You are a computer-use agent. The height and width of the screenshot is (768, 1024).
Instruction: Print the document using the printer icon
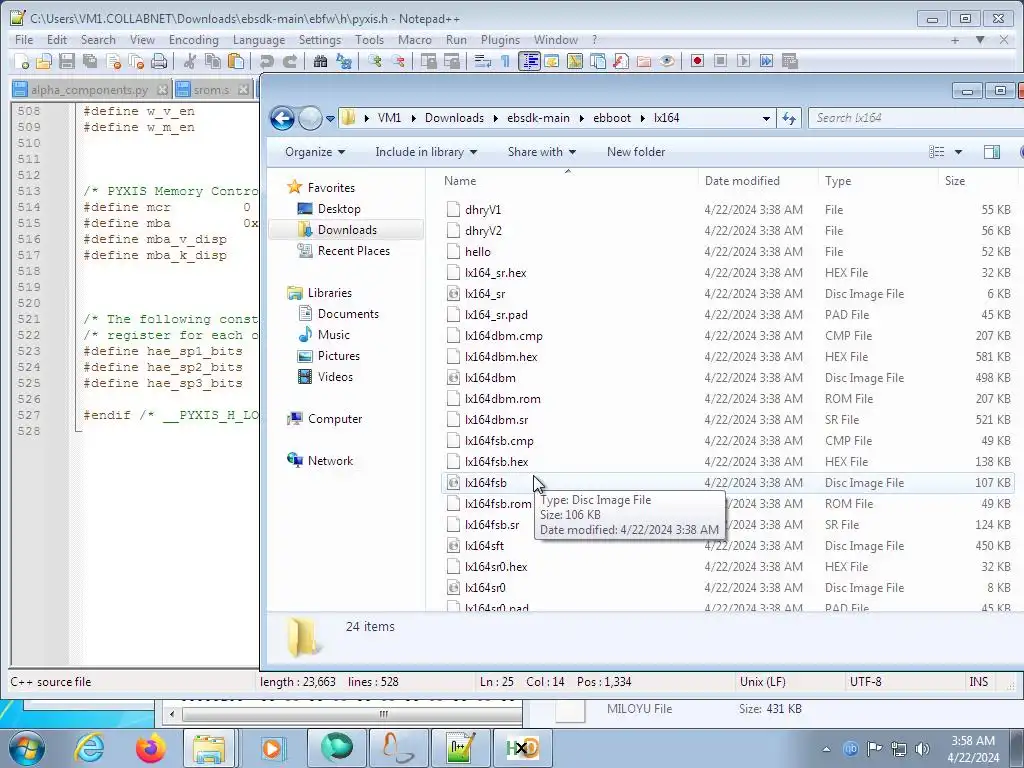(x=159, y=61)
